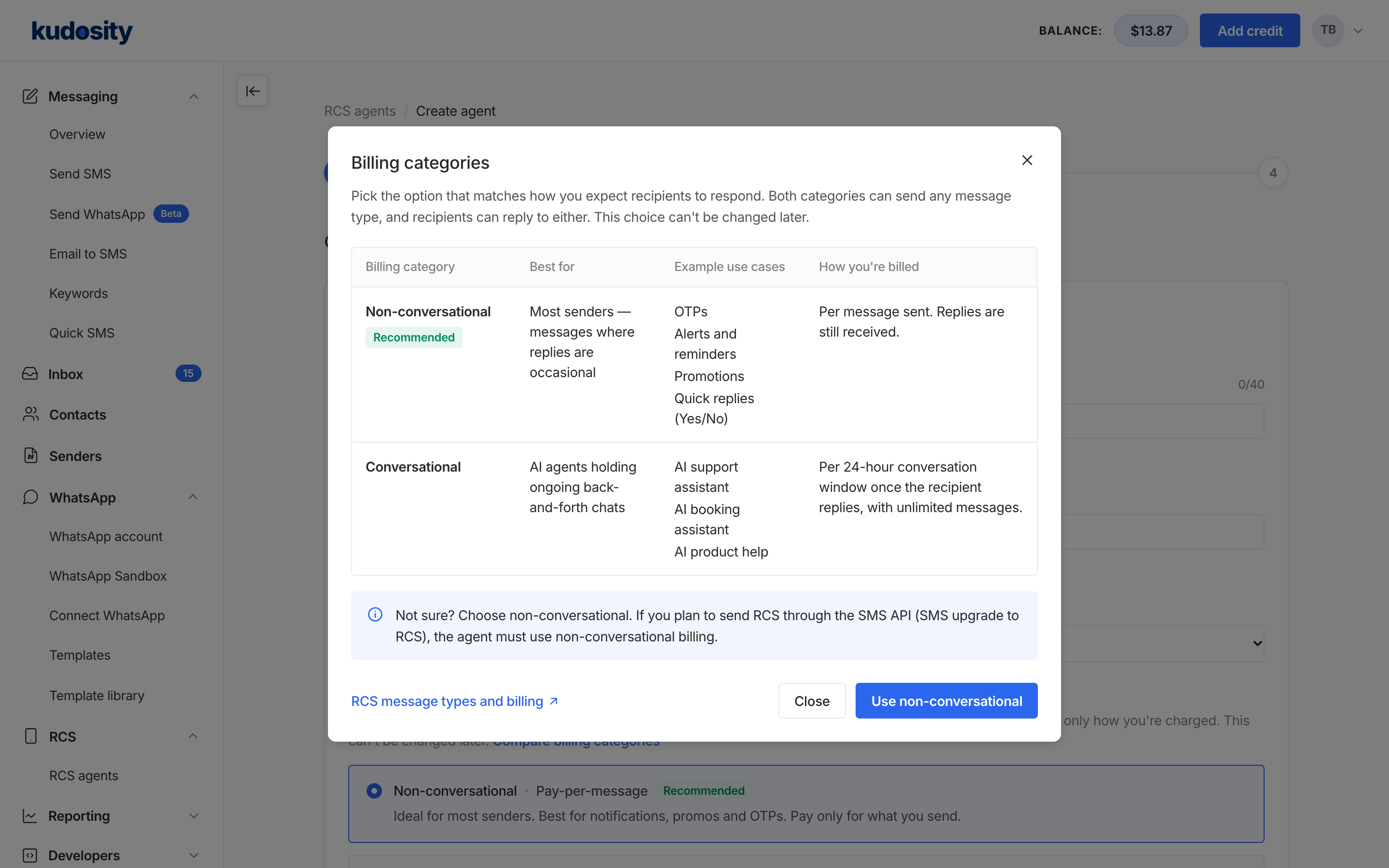Collapse the RCS section chevron

tap(193, 736)
